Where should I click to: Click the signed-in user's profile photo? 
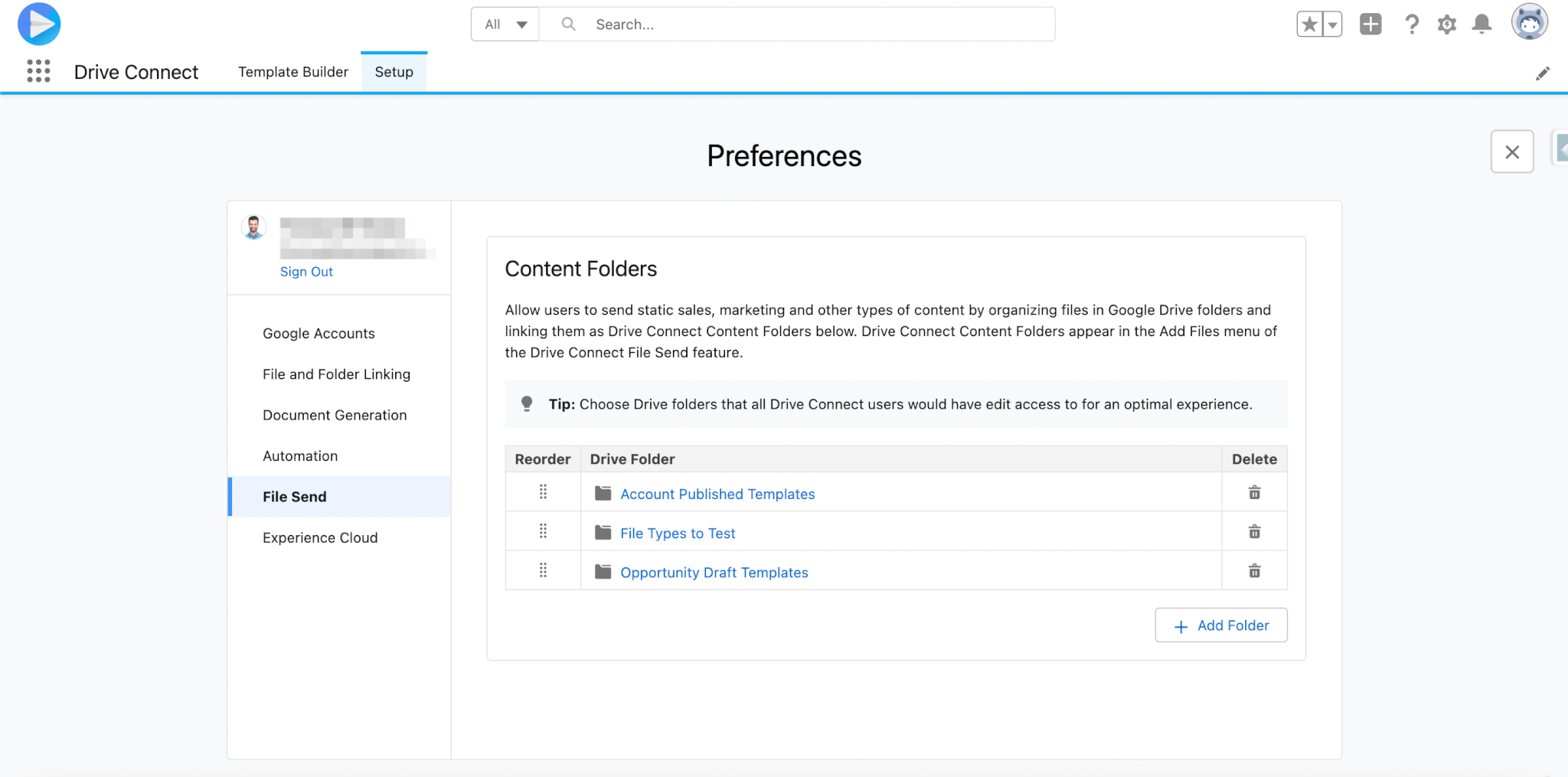pos(254,227)
